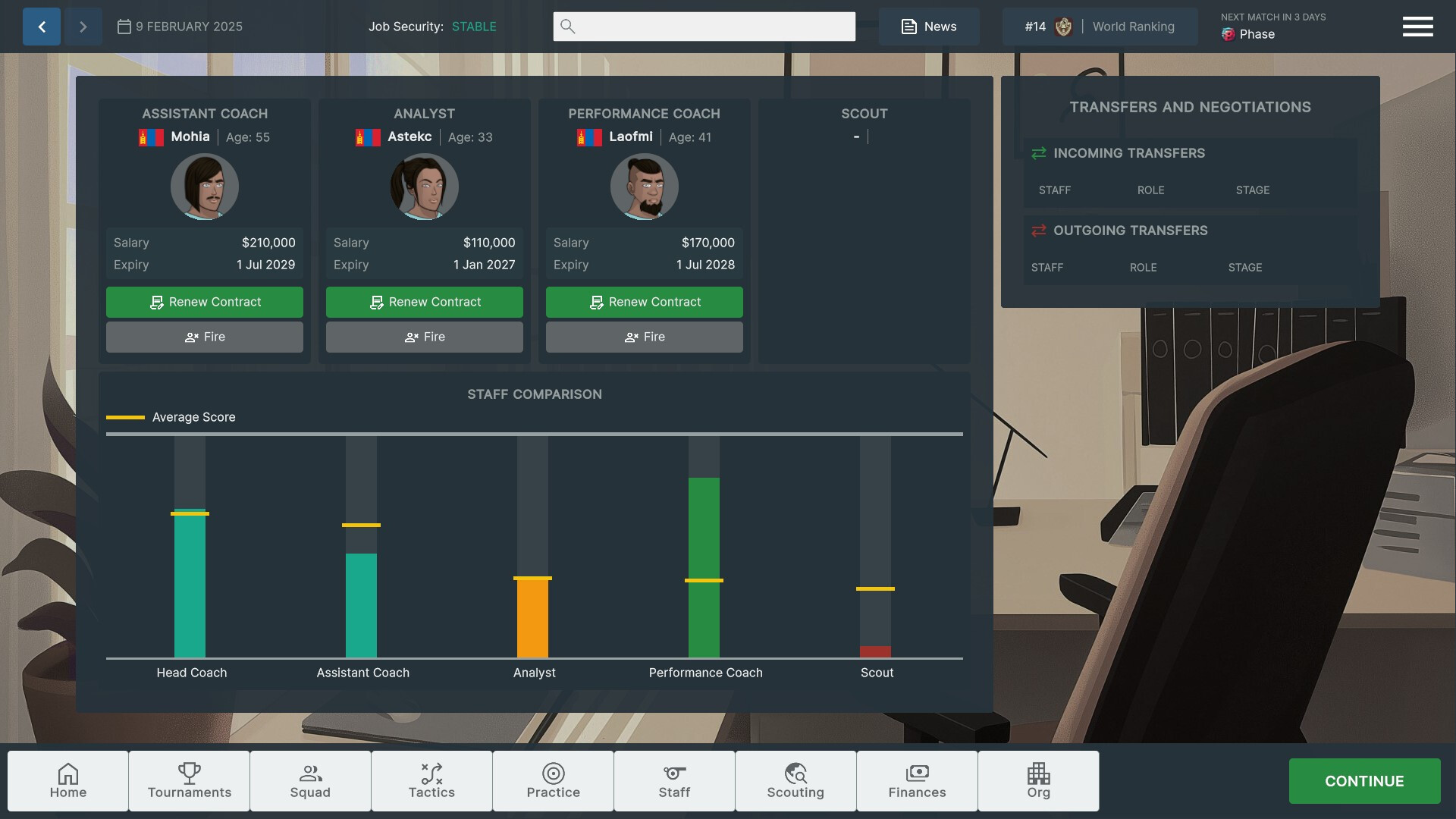Click the Phase opponent team logo

tap(1228, 34)
